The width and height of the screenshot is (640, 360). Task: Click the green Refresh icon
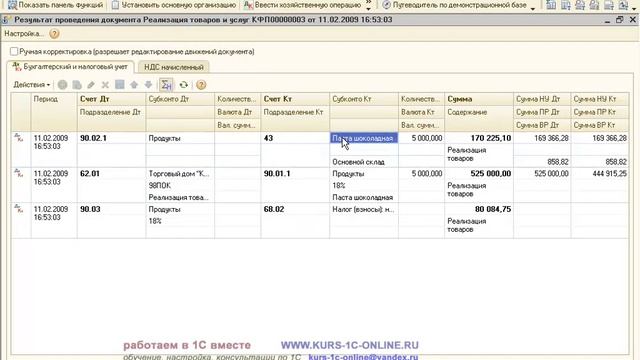184,85
